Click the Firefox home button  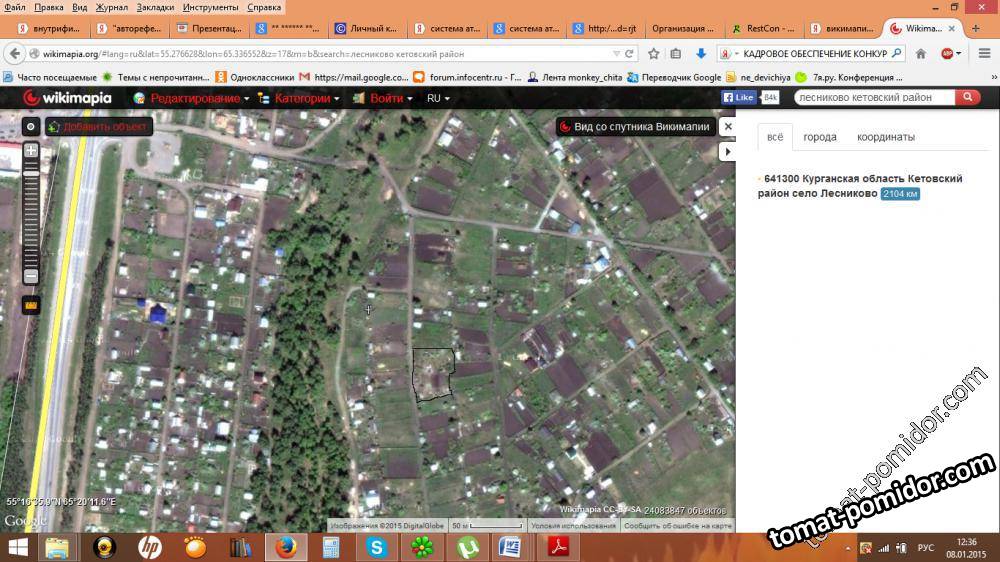coord(921,54)
